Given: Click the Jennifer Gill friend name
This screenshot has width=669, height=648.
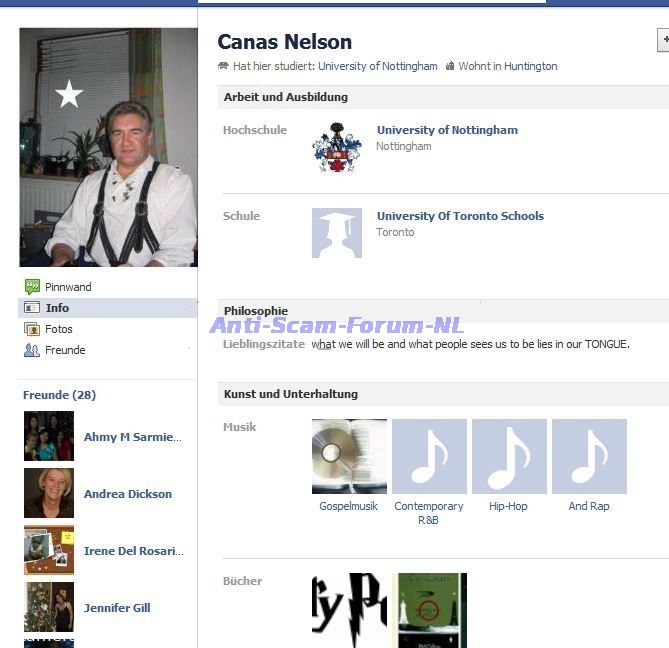Looking at the screenshot, I should (x=117, y=607).
